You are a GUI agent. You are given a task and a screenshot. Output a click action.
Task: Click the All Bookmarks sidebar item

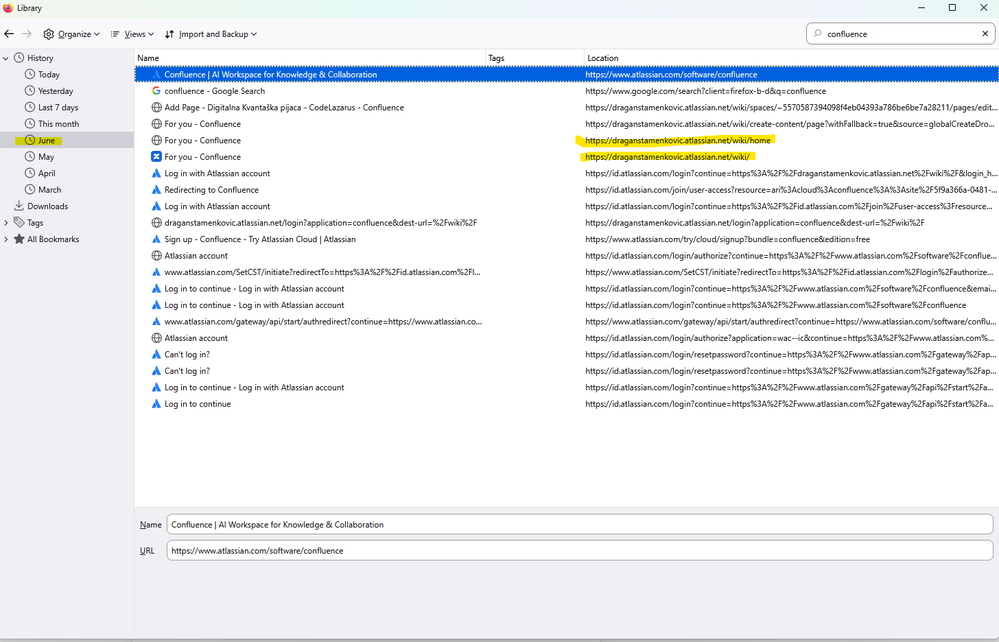click(x=53, y=239)
